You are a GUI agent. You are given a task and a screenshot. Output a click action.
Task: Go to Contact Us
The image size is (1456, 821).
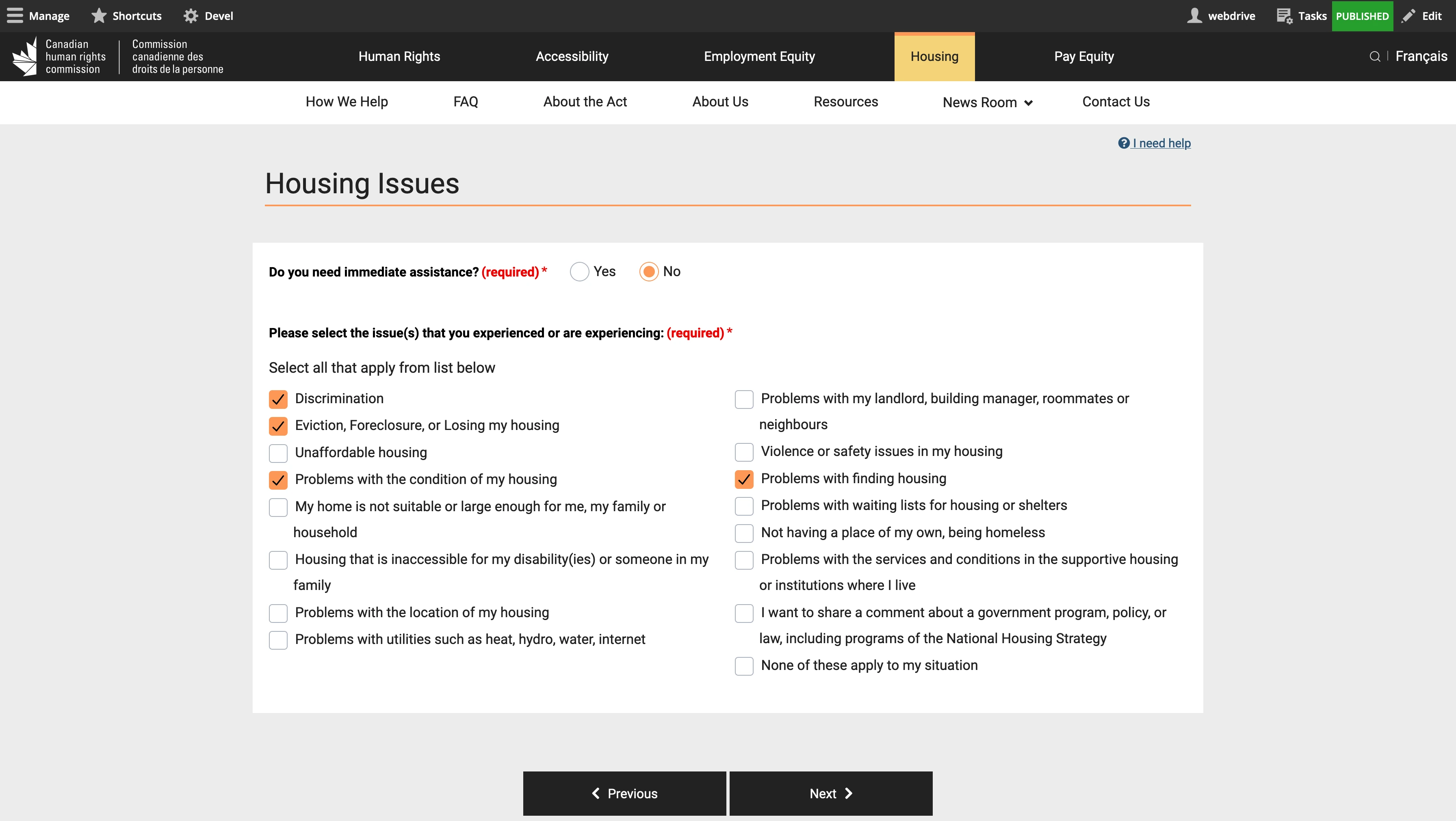pyautogui.click(x=1116, y=102)
